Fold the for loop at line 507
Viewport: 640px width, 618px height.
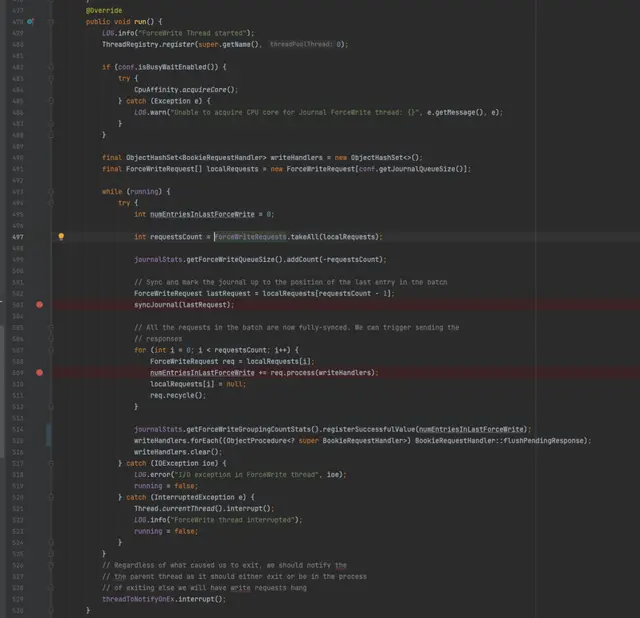(x=51, y=350)
